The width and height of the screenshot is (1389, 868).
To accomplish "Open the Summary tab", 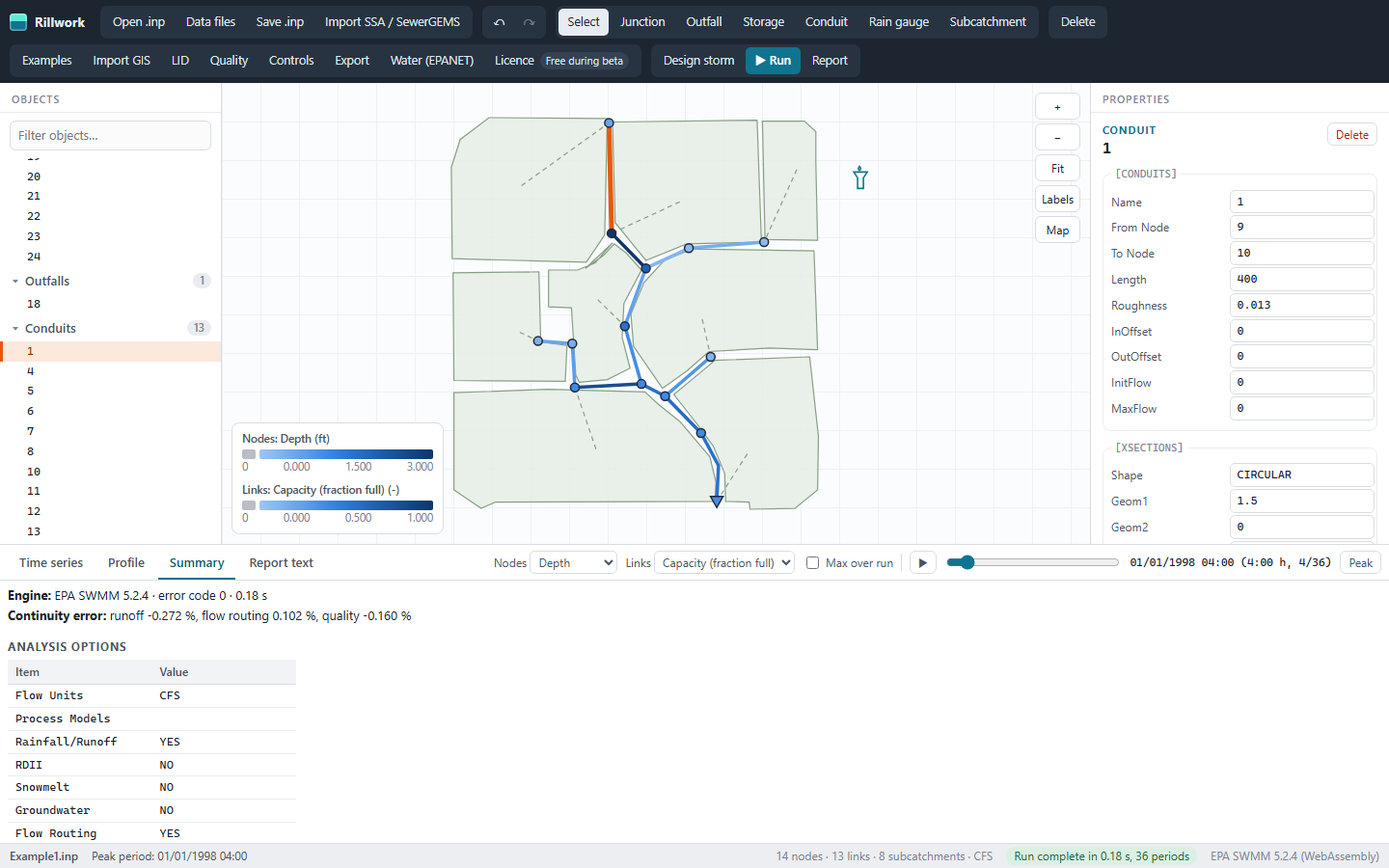I will pos(197,562).
